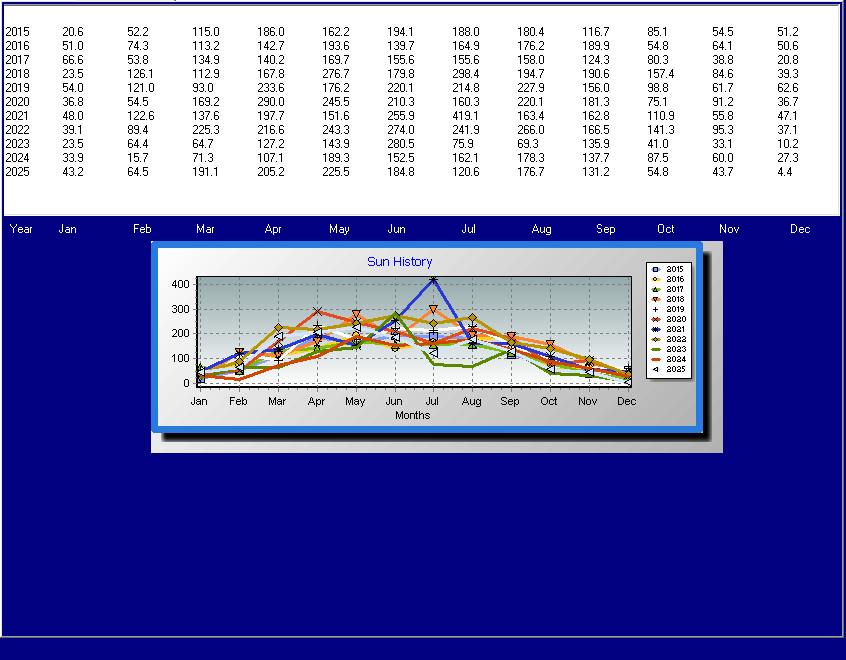Click the 2023 green line legend swatch
The image size is (846, 660).
coord(655,349)
